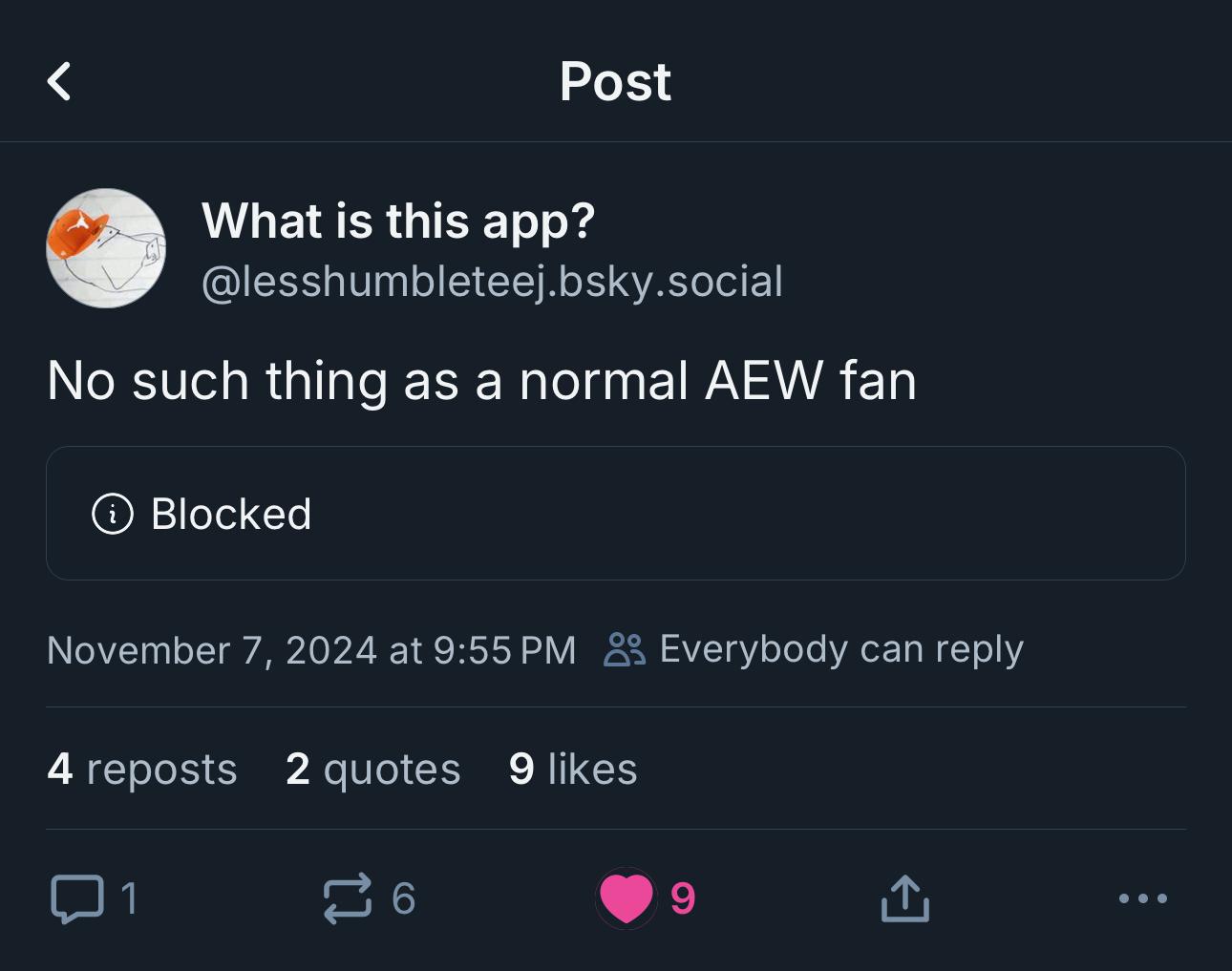Show who gave the 9 likes
Screen dimensions: 1232x971
click(x=573, y=770)
